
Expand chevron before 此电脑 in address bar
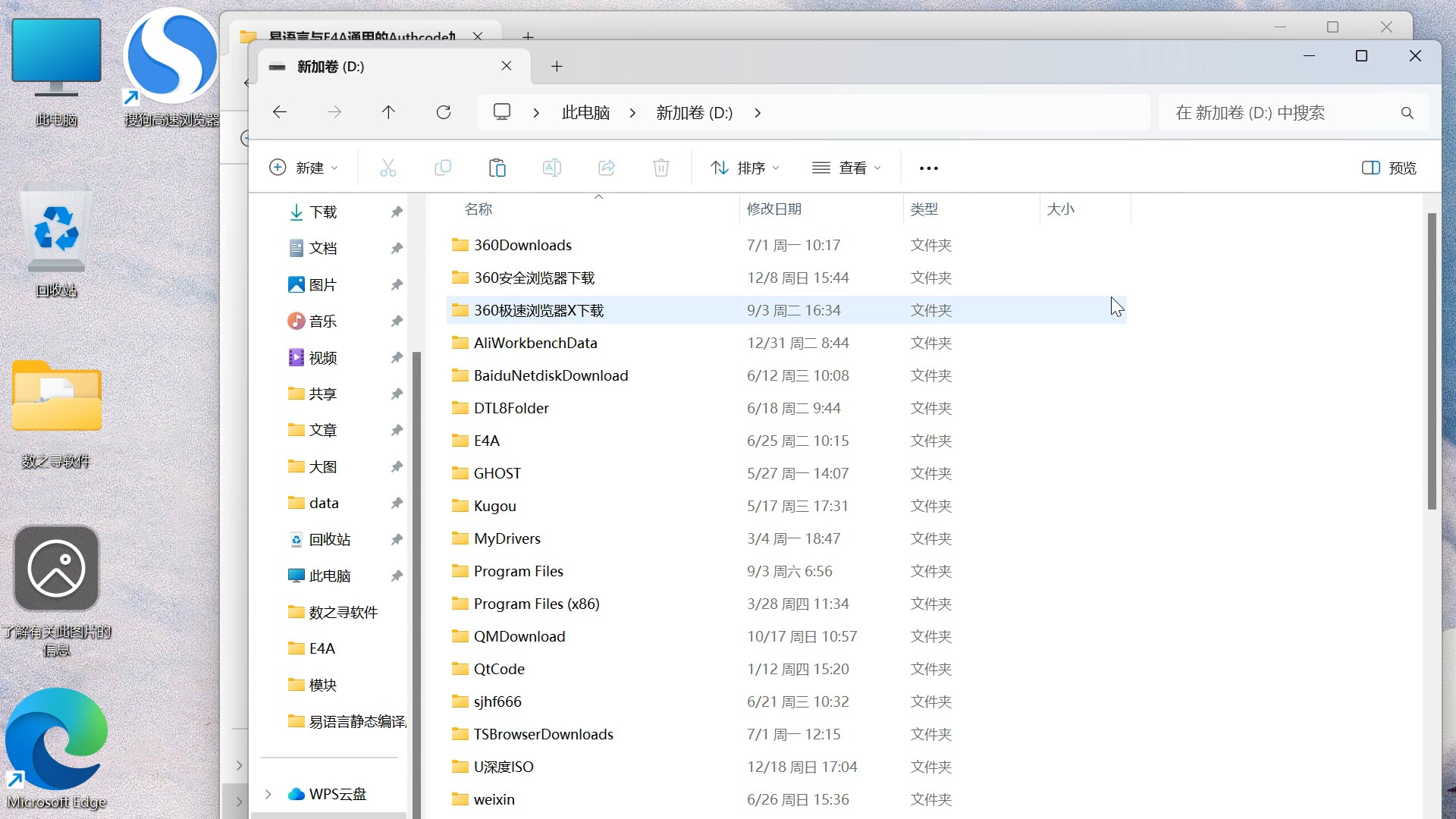(x=536, y=113)
